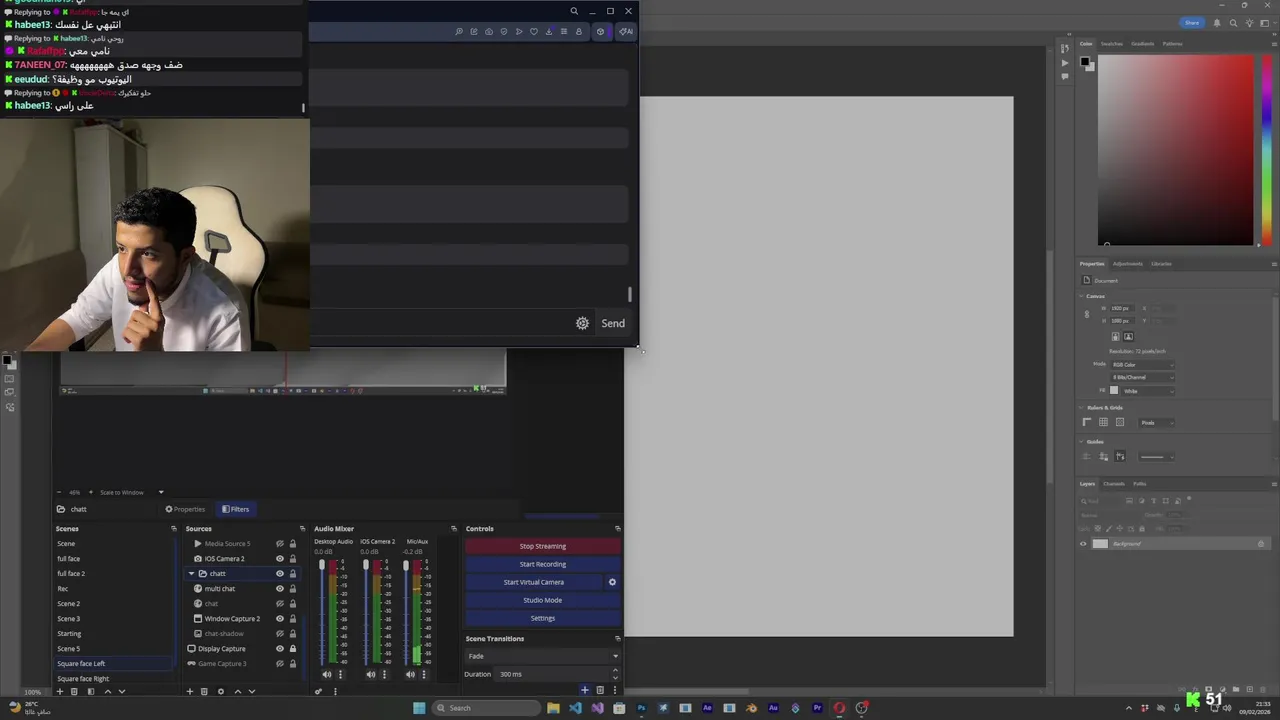Remove selected scene with trash icon
This screenshot has width=1280, height=720.
point(74,691)
